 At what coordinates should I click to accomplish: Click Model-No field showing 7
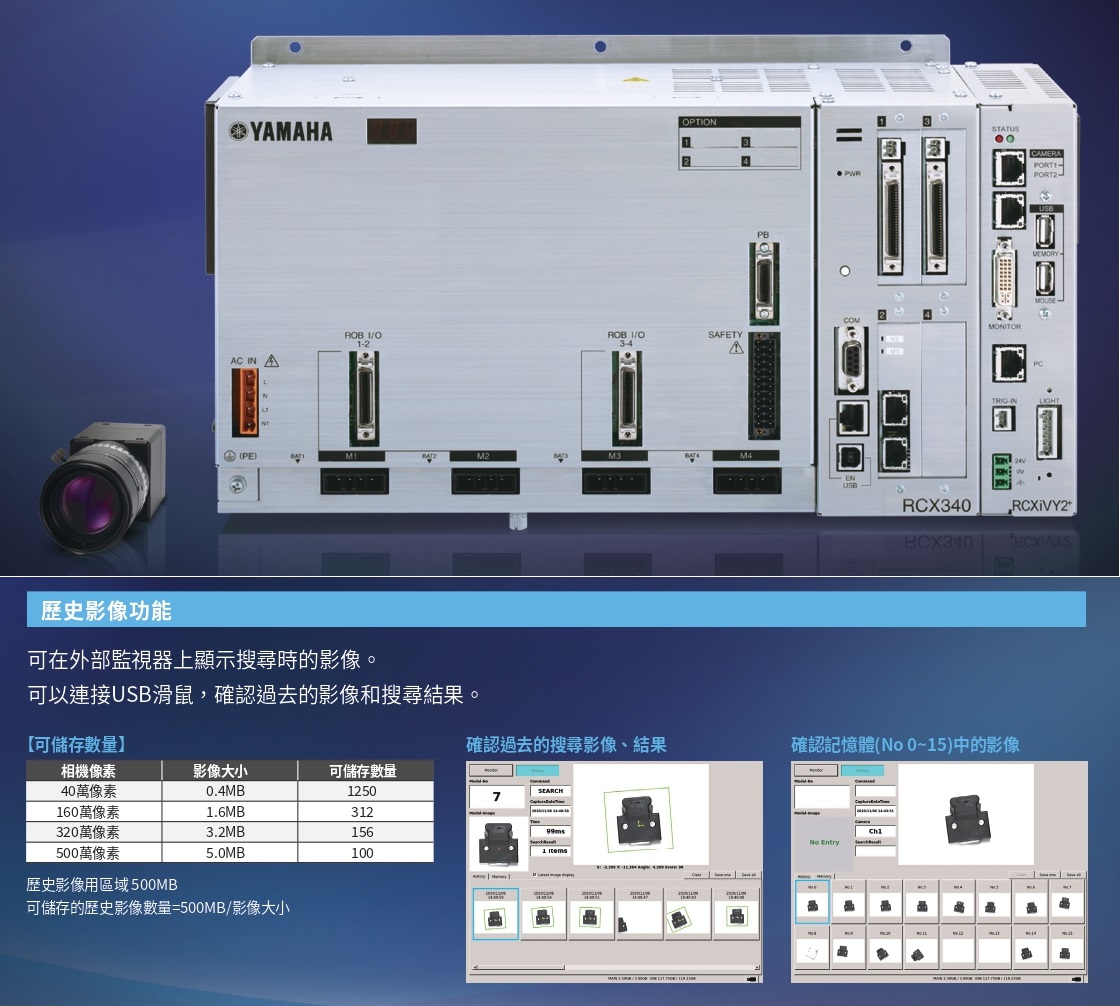point(497,797)
